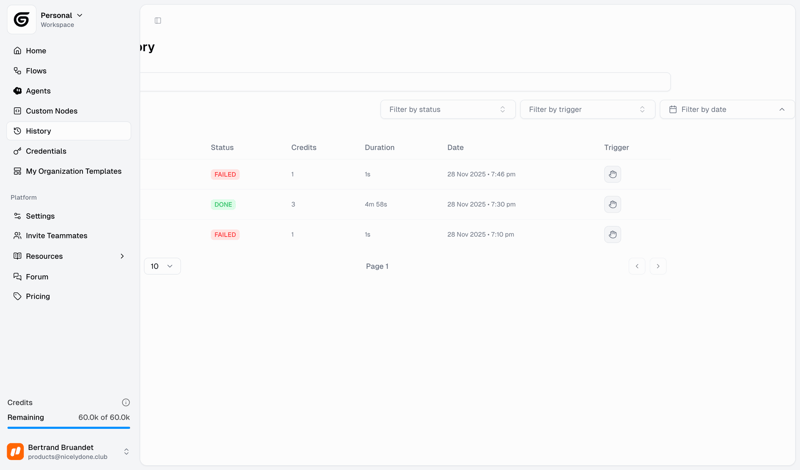Open the Filter by status dropdown
Image resolution: width=800 pixels, height=470 pixels.
pyautogui.click(x=448, y=109)
